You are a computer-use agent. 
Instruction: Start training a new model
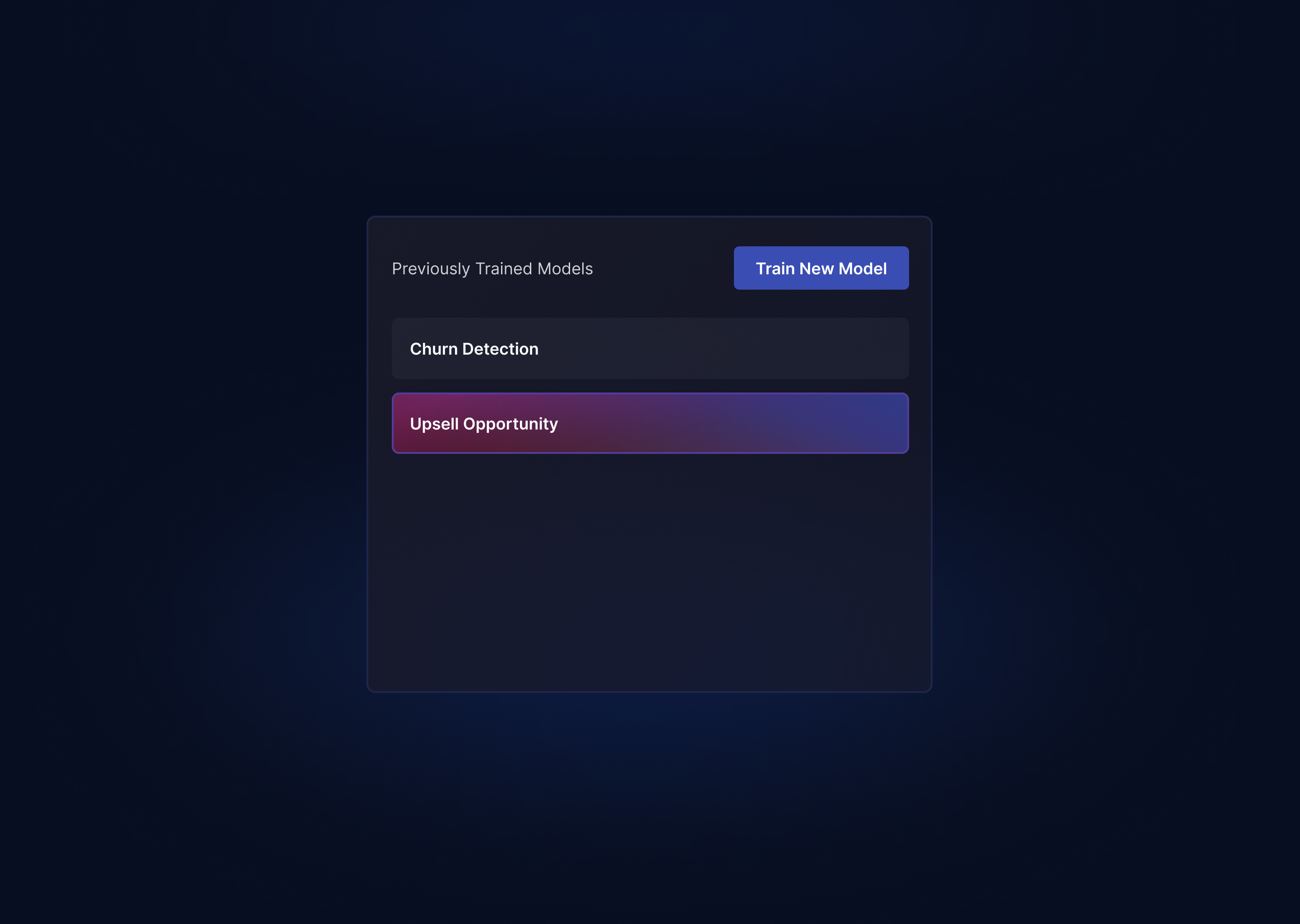click(821, 268)
